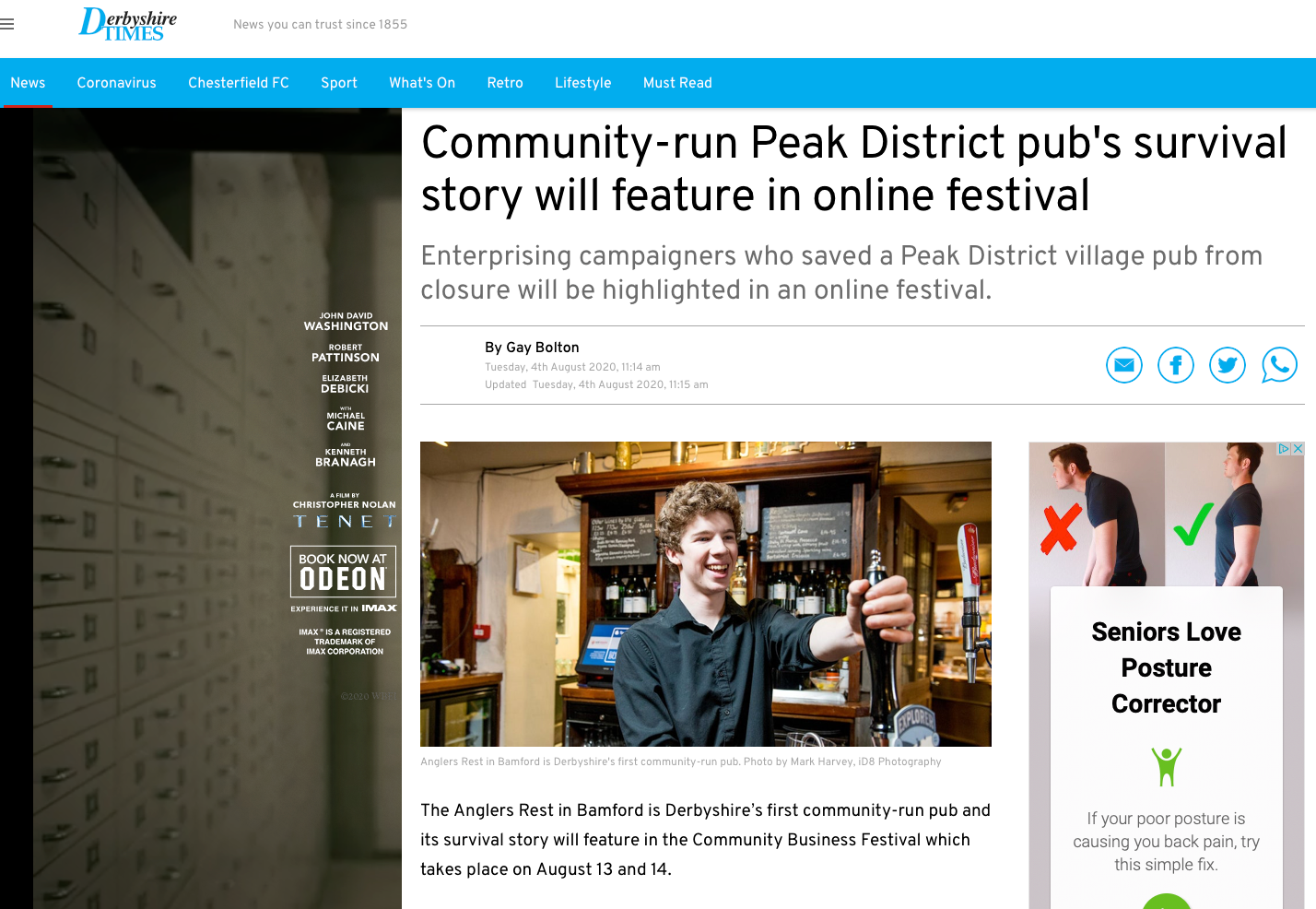Click the green figure icon in ad
The width and height of the screenshot is (1316, 909).
[1166, 766]
